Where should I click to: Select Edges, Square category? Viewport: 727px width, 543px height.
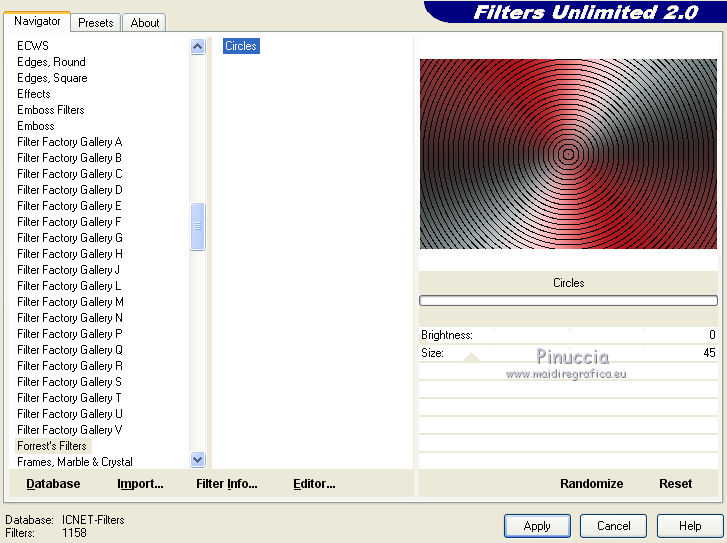[52, 78]
